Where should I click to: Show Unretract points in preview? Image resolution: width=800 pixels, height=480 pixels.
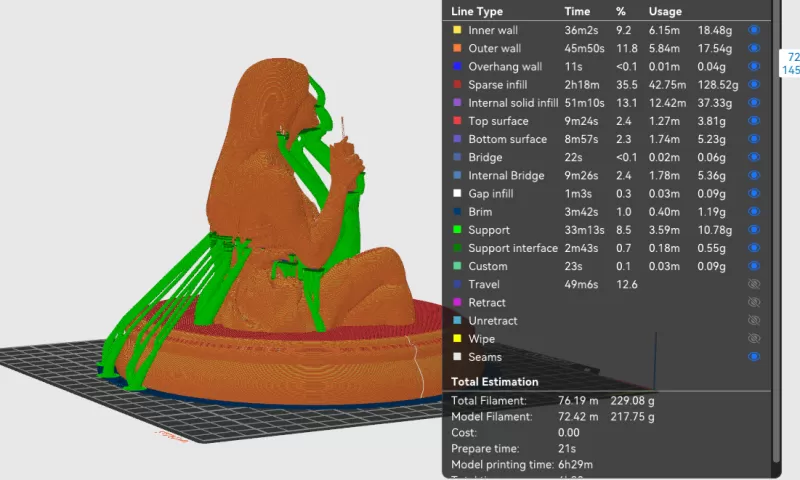[754, 320]
